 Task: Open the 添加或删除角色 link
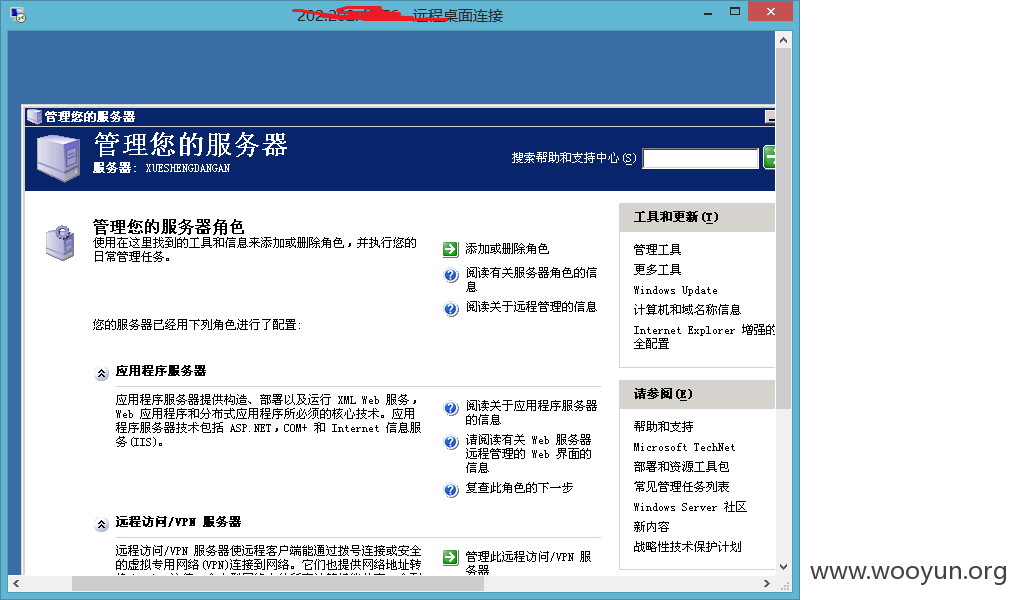[507, 249]
